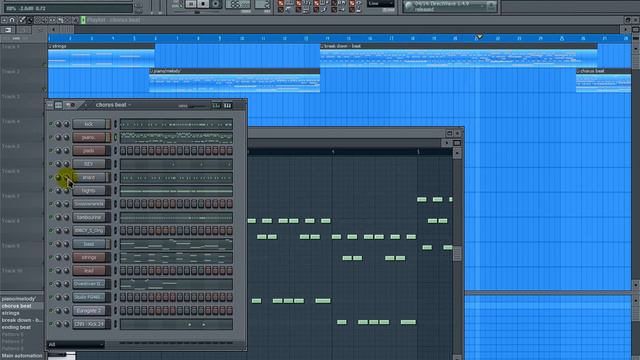Open keyboard editor in channel rack header
The image size is (640, 360).
227,106
